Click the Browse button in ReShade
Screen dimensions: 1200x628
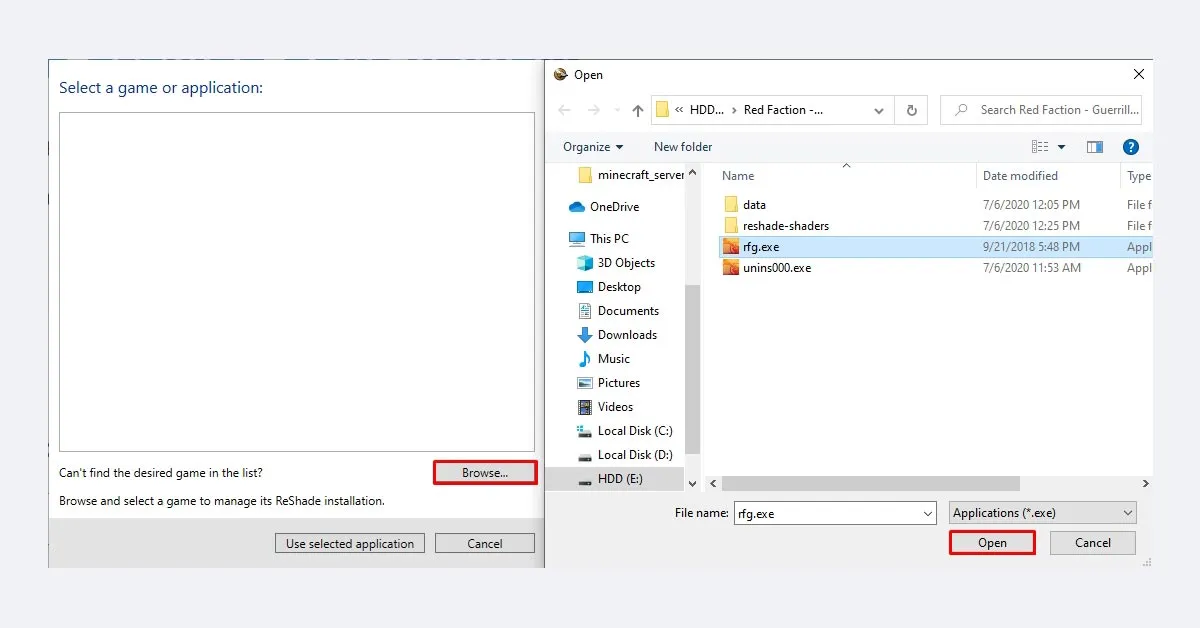(484, 472)
